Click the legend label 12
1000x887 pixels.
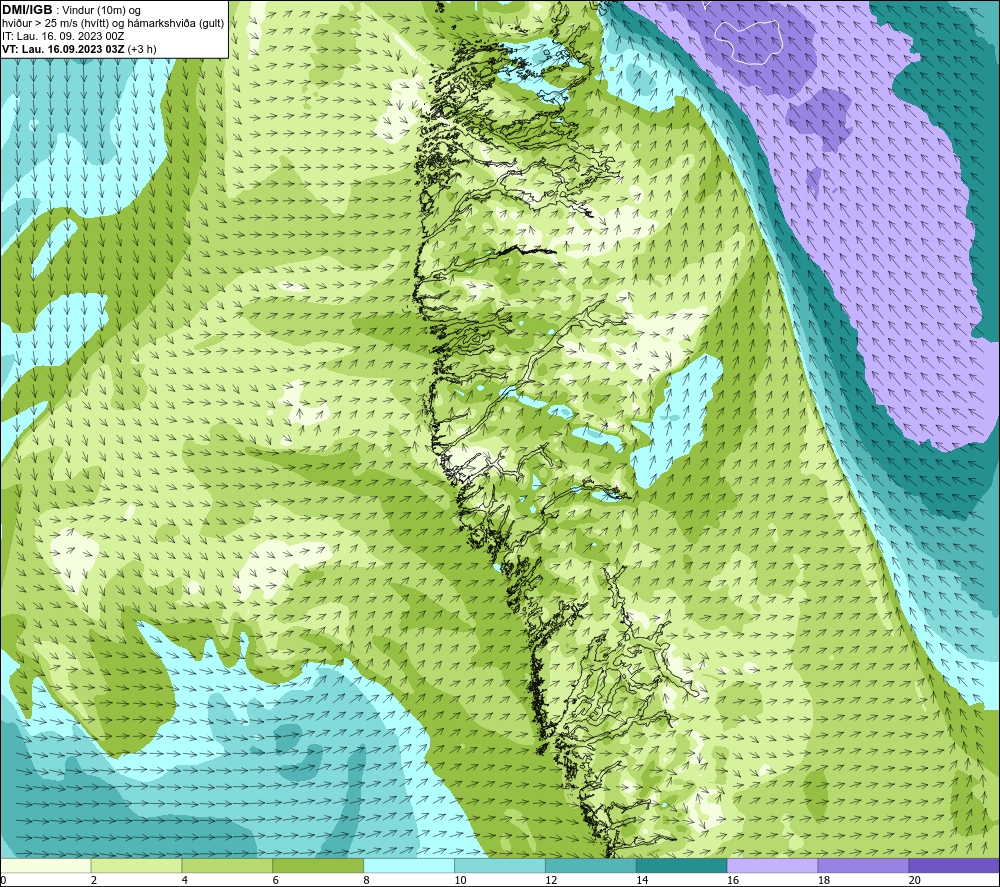point(551,880)
